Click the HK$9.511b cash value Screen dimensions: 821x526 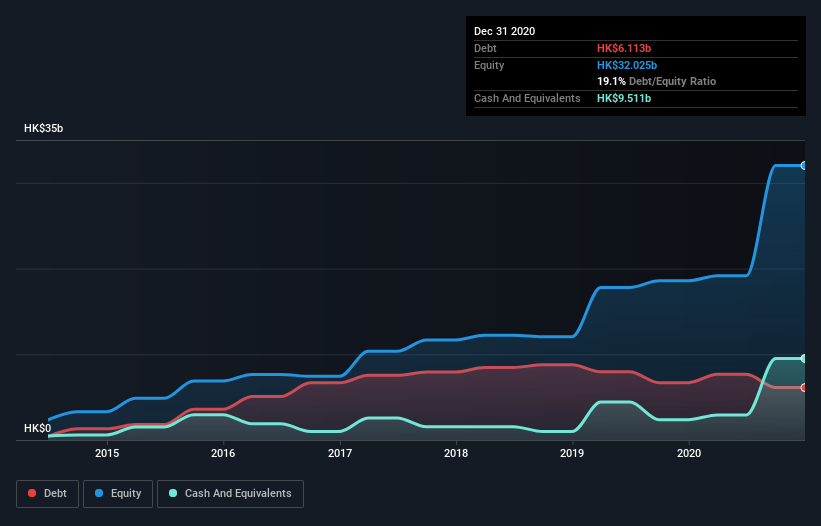(624, 98)
